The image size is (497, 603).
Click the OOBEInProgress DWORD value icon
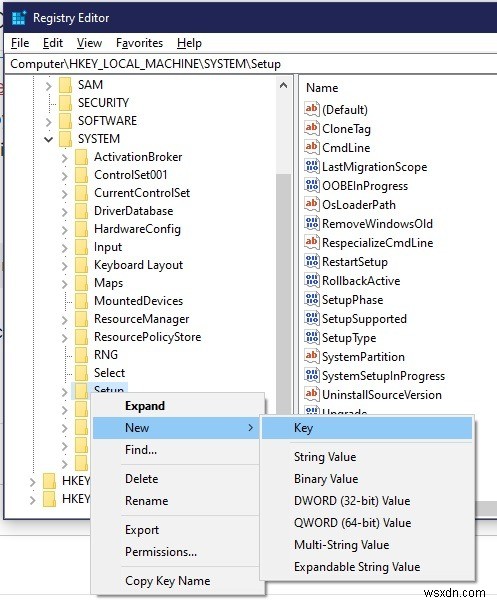point(312,185)
